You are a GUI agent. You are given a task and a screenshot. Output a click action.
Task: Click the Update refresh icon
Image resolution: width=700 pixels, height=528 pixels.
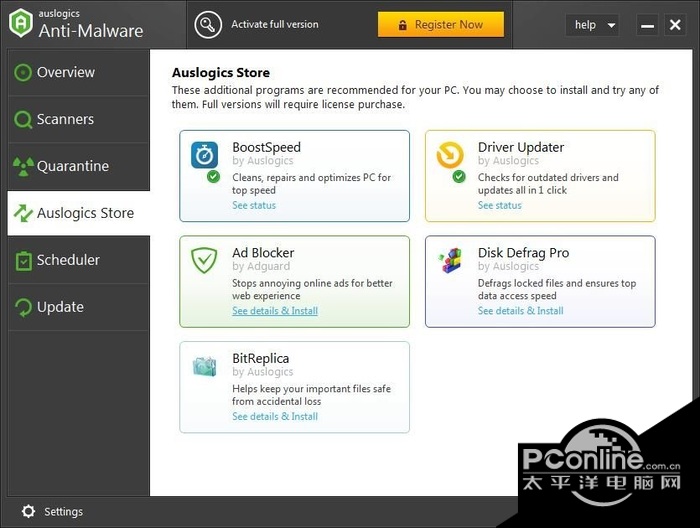pos(23,307)
